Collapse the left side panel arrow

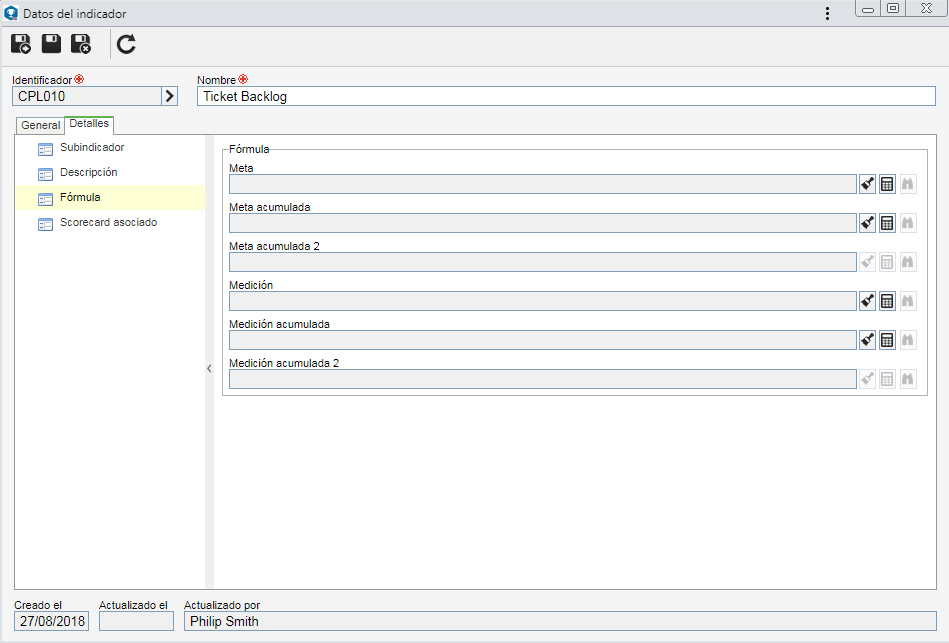point(209,368)
